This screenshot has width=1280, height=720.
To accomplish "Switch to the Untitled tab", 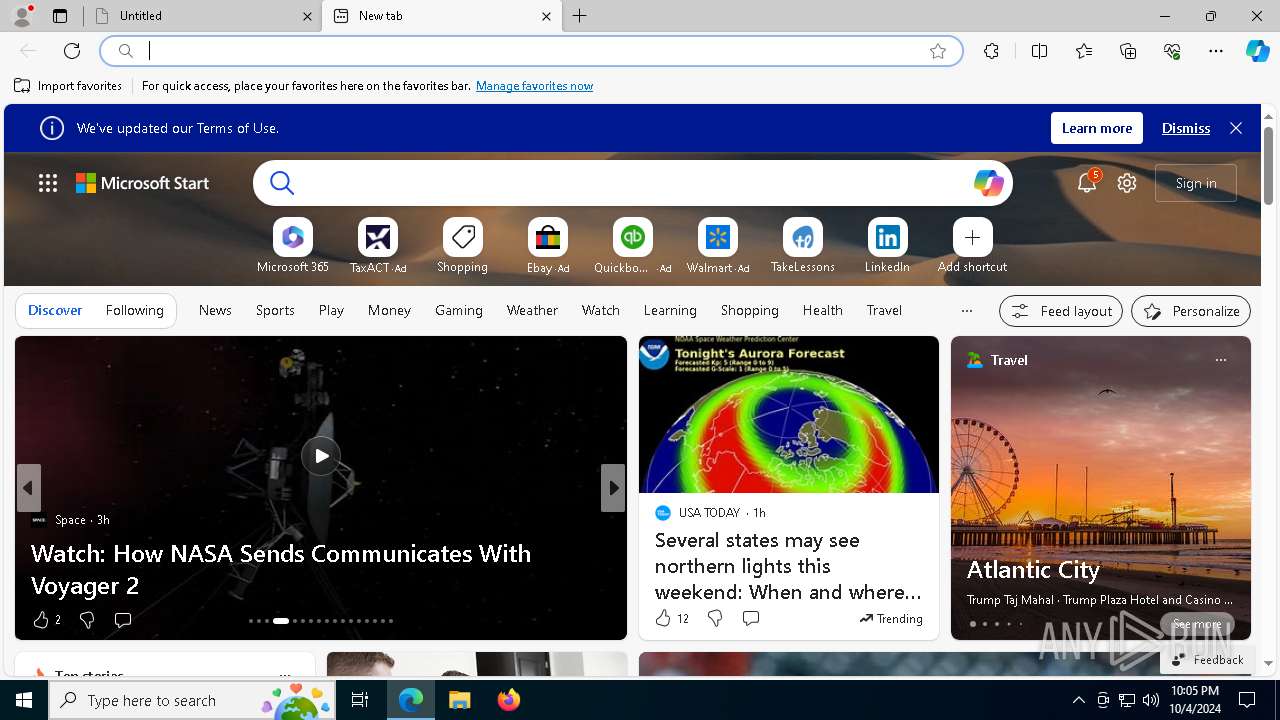I will [x=203, y=16].
